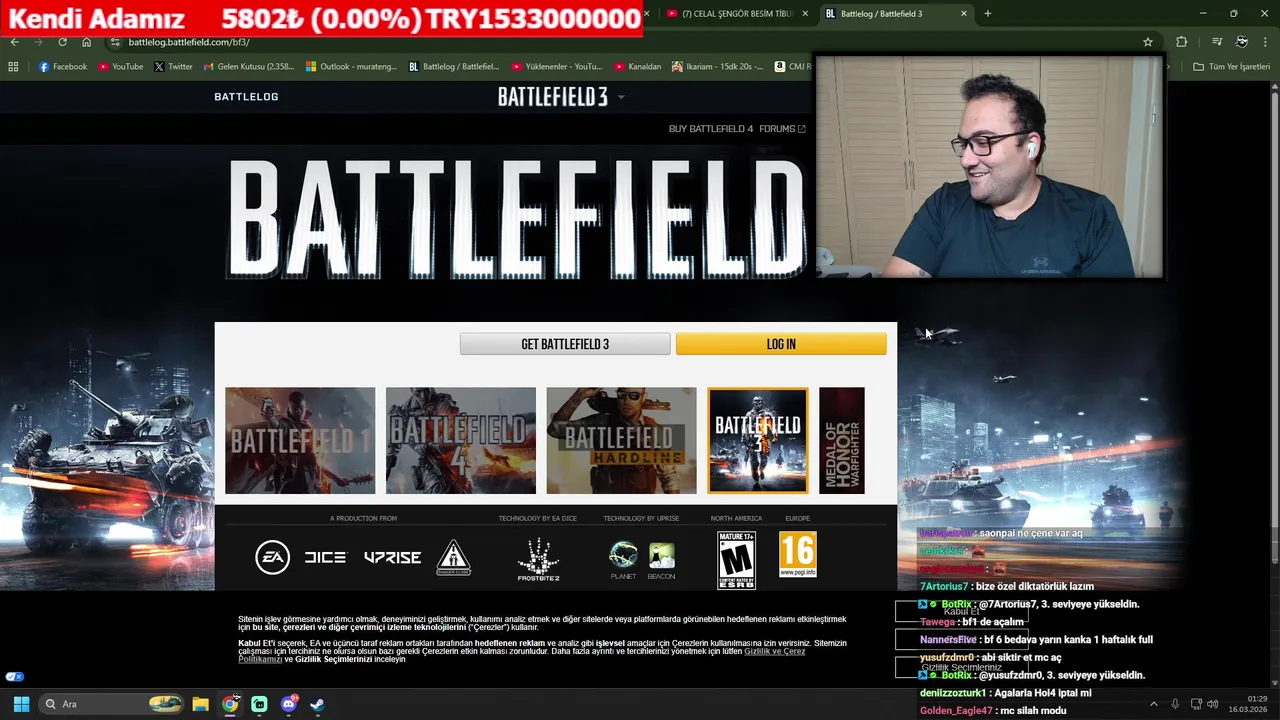Select the Battlefield 4 game thumbnail

[461, 440]
